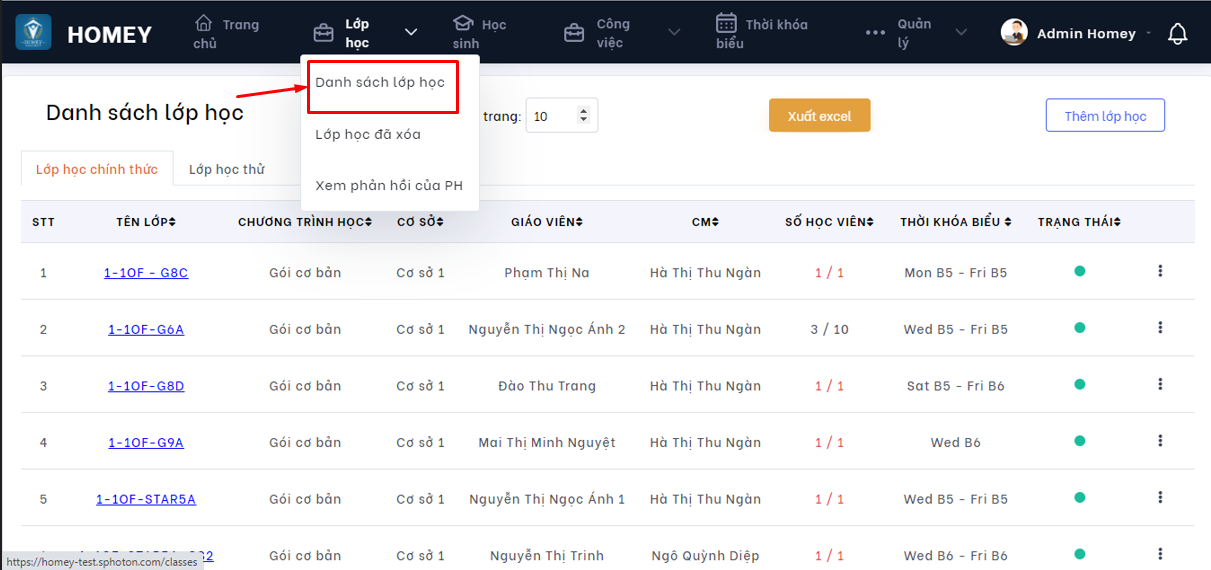Click the Thêm lớp học button
Viewport: 1211px width, 570px height.
coord(1105,116)
